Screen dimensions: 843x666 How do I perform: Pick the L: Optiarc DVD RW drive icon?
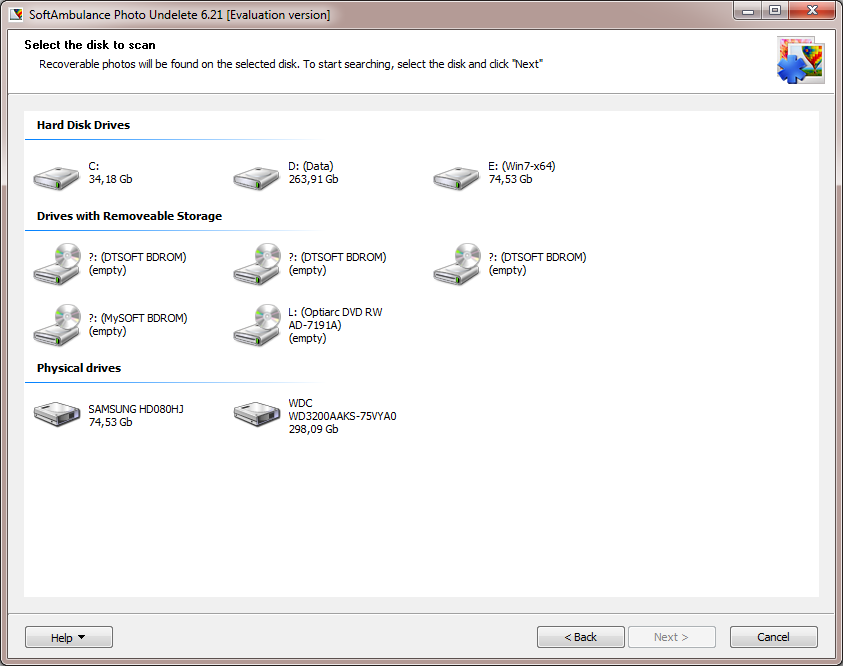coord(257,325)
